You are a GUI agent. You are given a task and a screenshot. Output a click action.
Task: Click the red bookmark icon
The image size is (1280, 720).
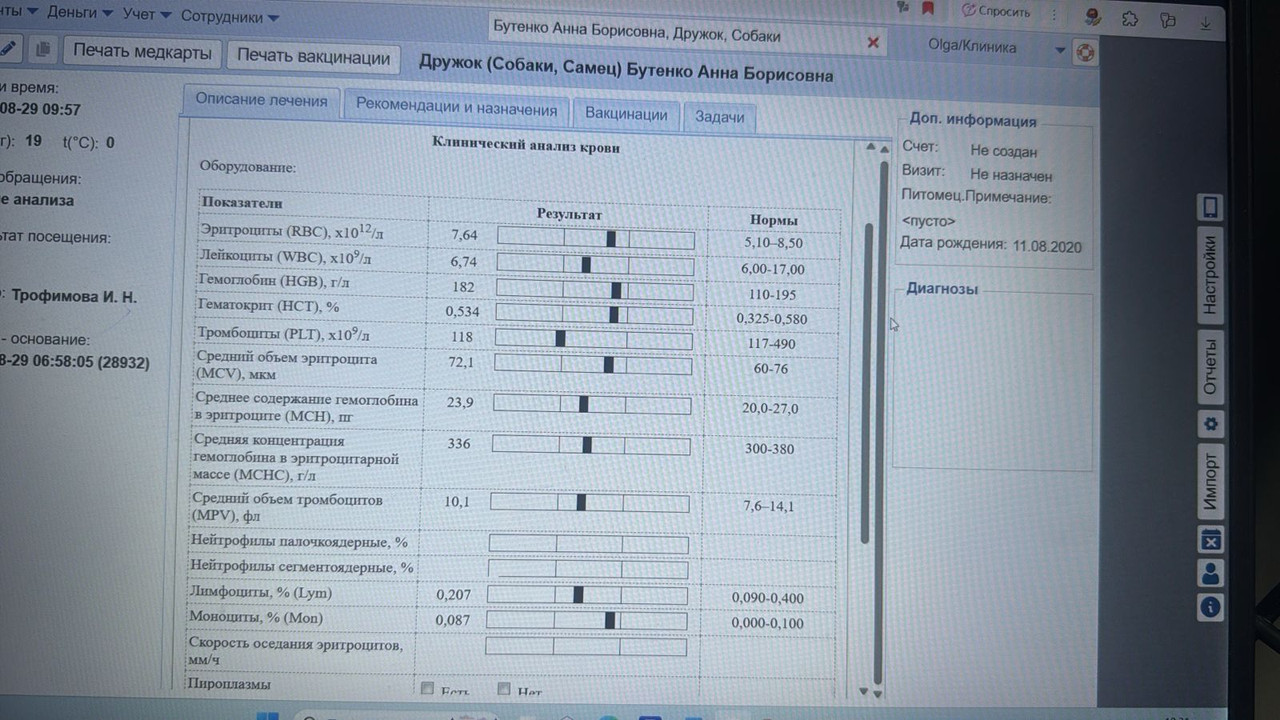tap(928, 9)
